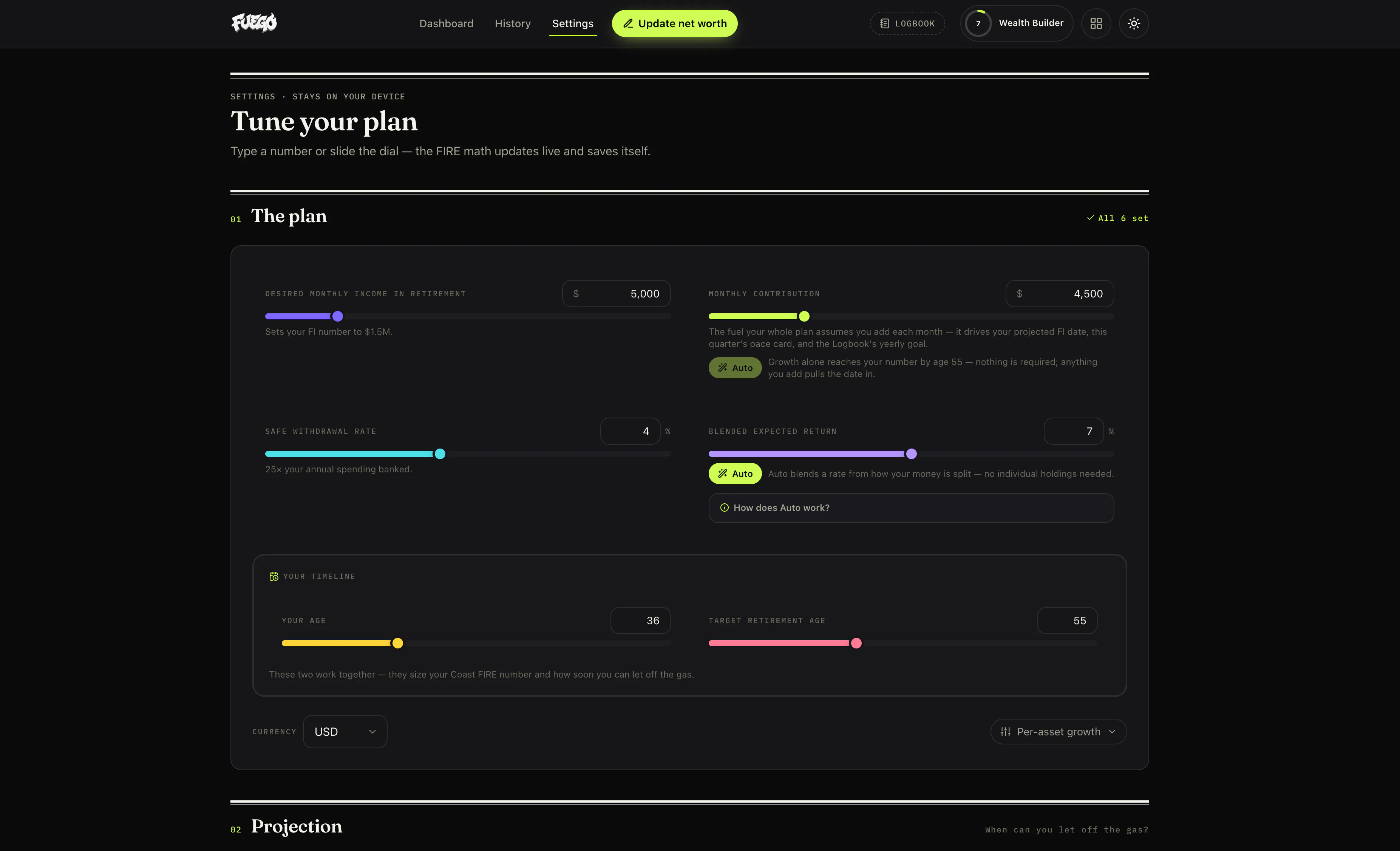
Task: Edit target retirement age field
Action: tap(1067, 621)
